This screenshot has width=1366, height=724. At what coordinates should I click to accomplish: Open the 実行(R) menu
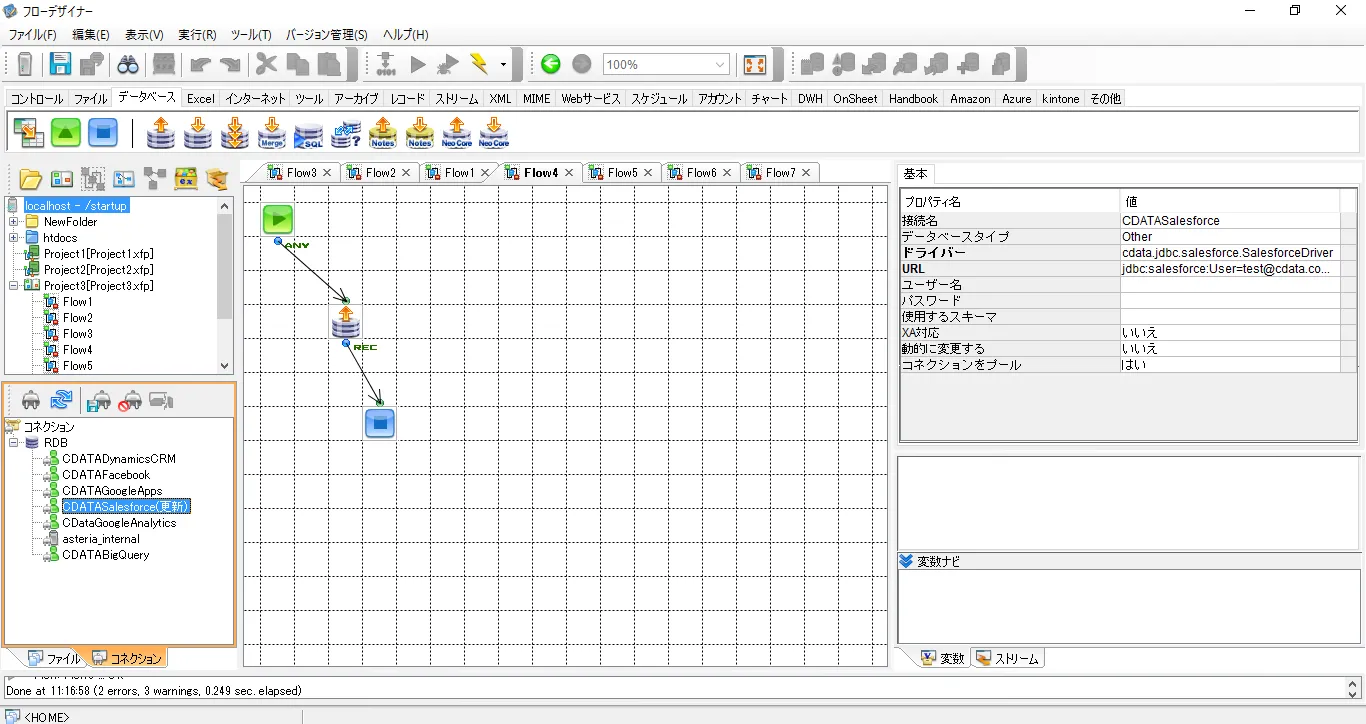tap(197, 35)
